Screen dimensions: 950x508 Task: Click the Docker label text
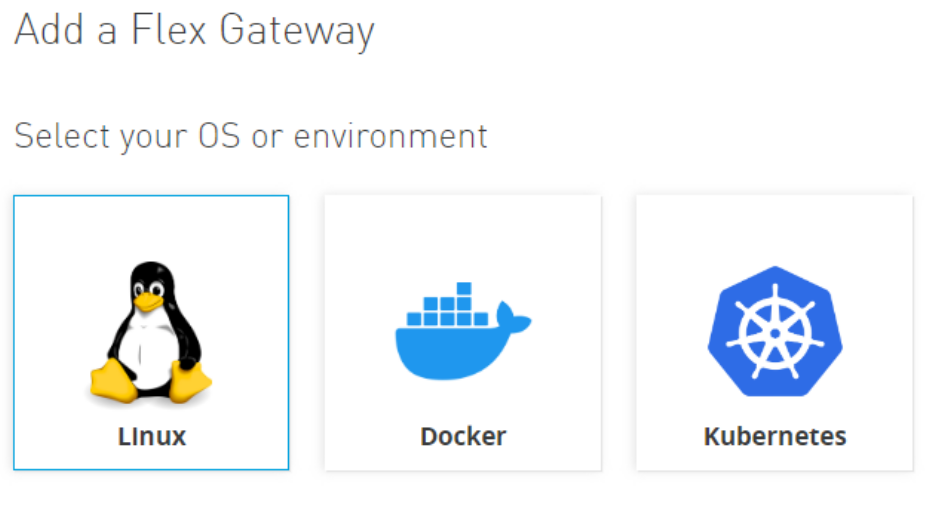tap(463, 436)
